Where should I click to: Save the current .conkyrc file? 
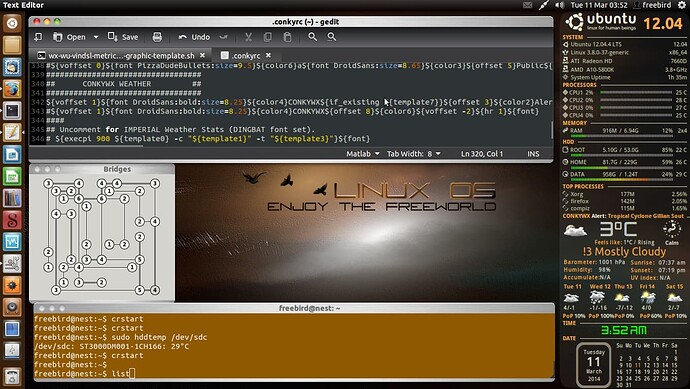123,37
